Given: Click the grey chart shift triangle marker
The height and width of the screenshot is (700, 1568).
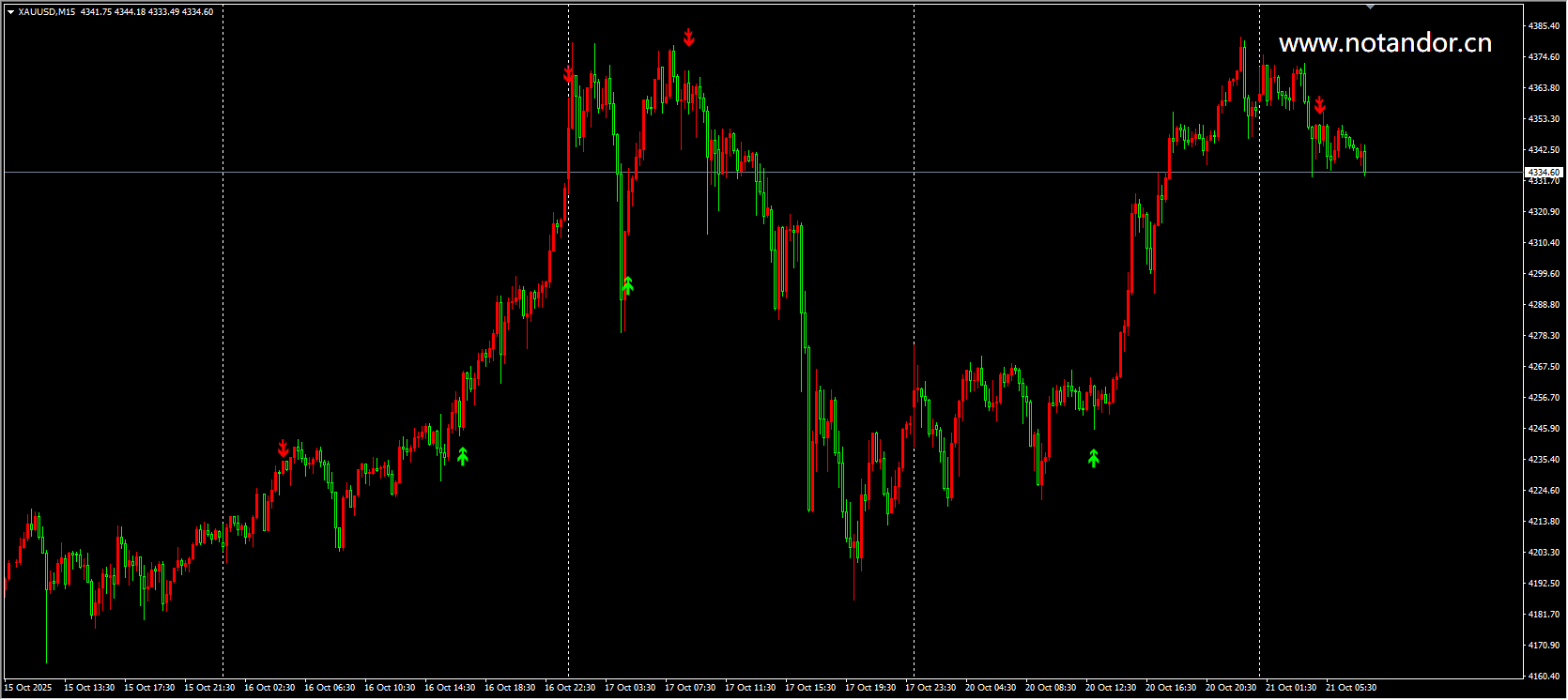Looking at the screenshot, I should tap(1370, 7).
